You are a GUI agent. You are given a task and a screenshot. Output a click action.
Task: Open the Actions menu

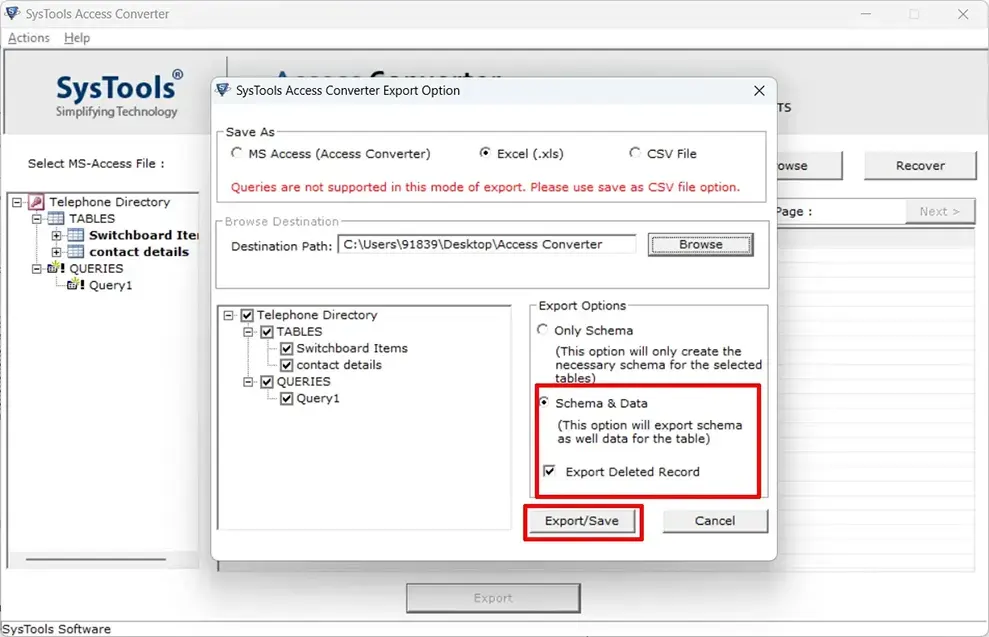29,38
